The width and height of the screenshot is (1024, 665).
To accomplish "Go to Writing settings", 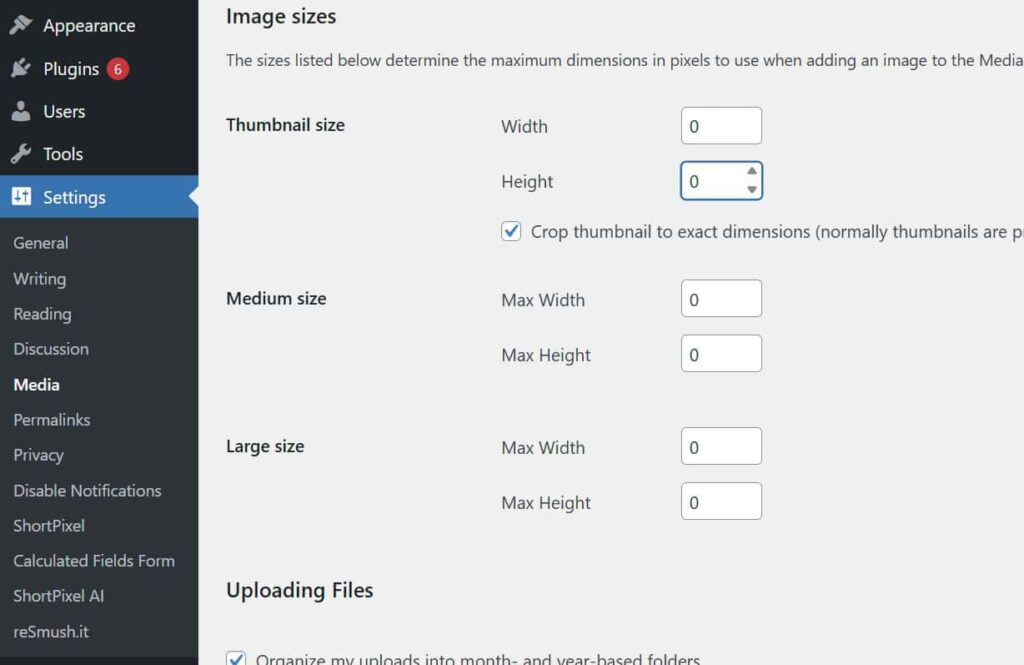I will click(39, 279).
